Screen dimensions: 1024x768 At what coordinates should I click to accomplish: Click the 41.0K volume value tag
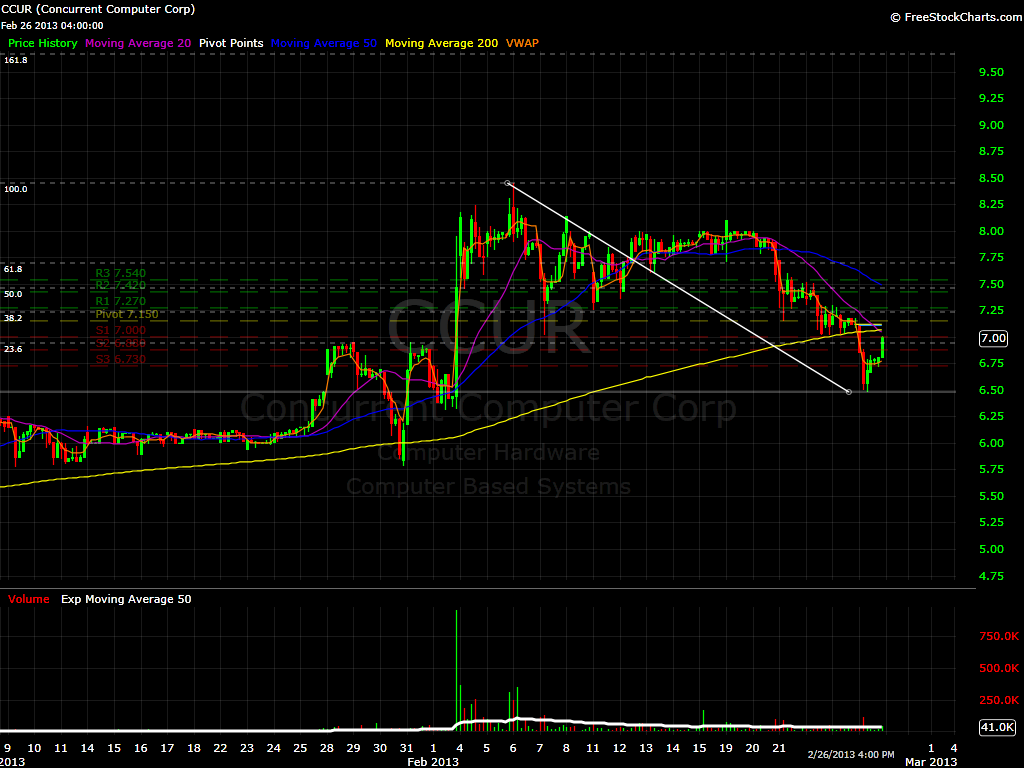click(x=997, y=727)
